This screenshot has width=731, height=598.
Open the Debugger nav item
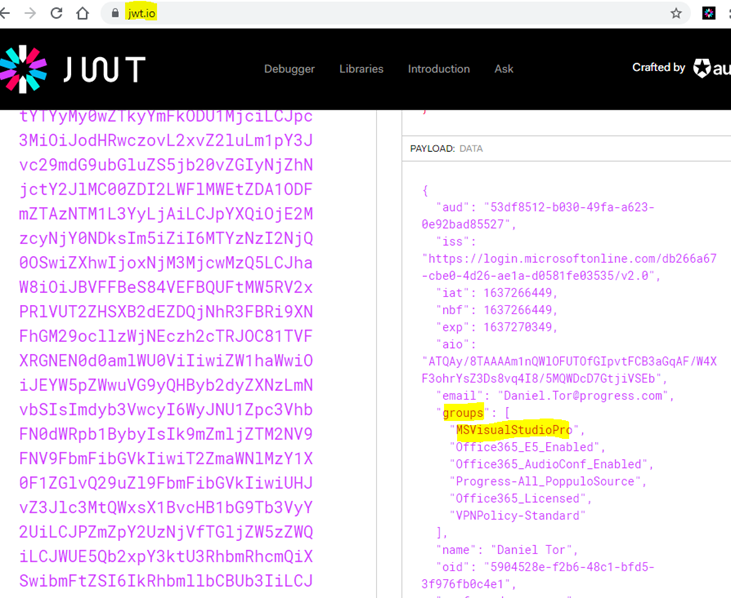tap(290, 69)
